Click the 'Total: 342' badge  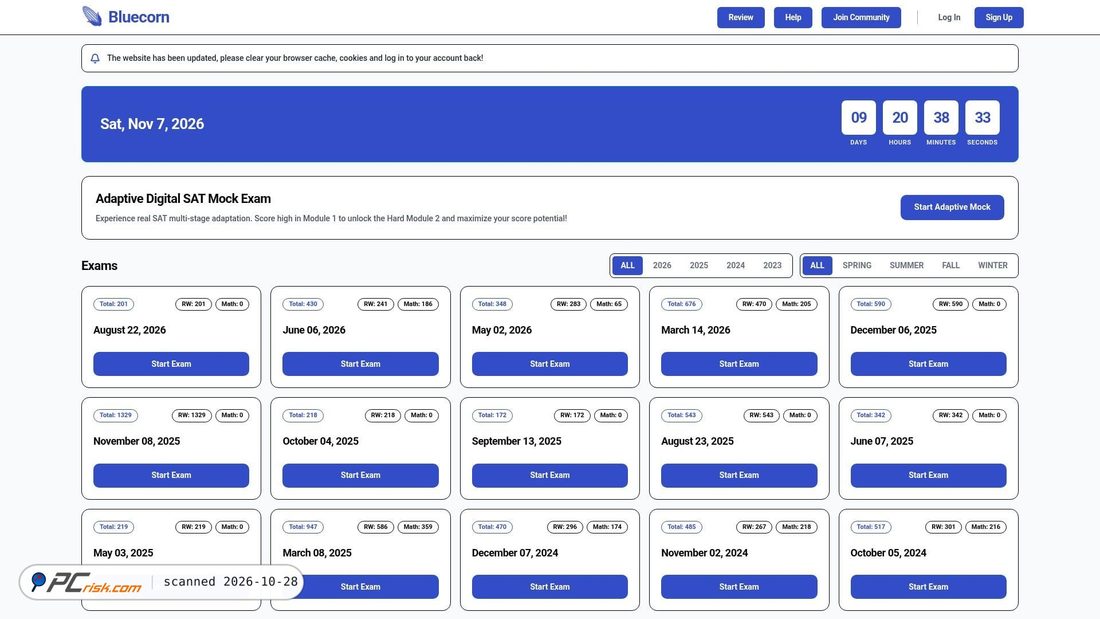tap(871, 415)
